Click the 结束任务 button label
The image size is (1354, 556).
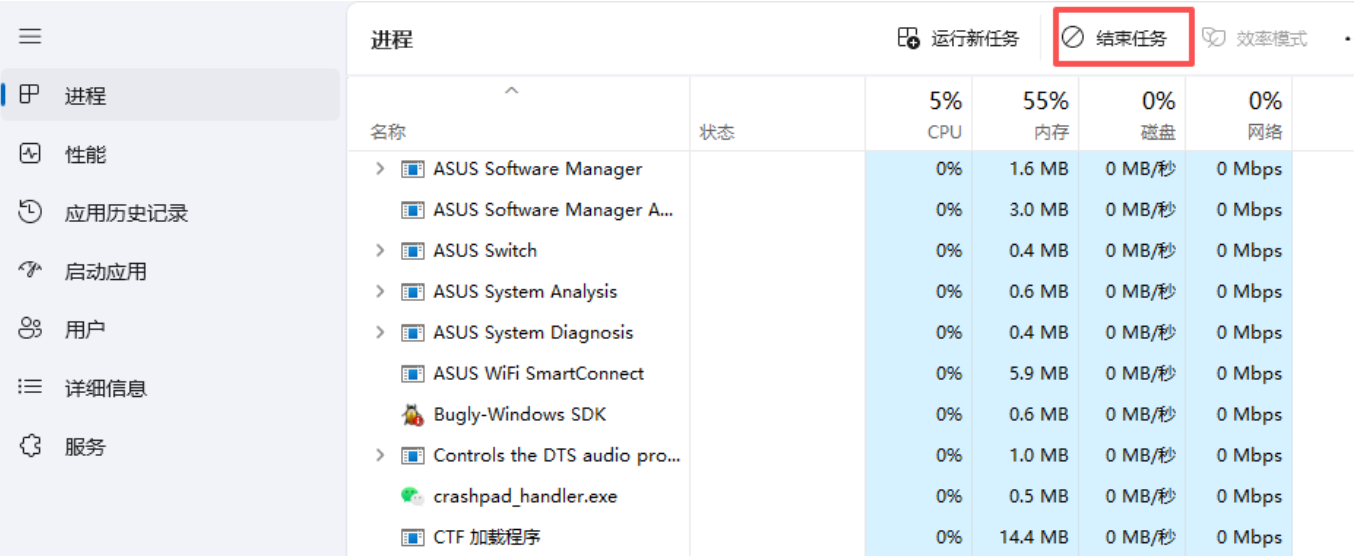pyautogui.click(x=1132, y=39)
